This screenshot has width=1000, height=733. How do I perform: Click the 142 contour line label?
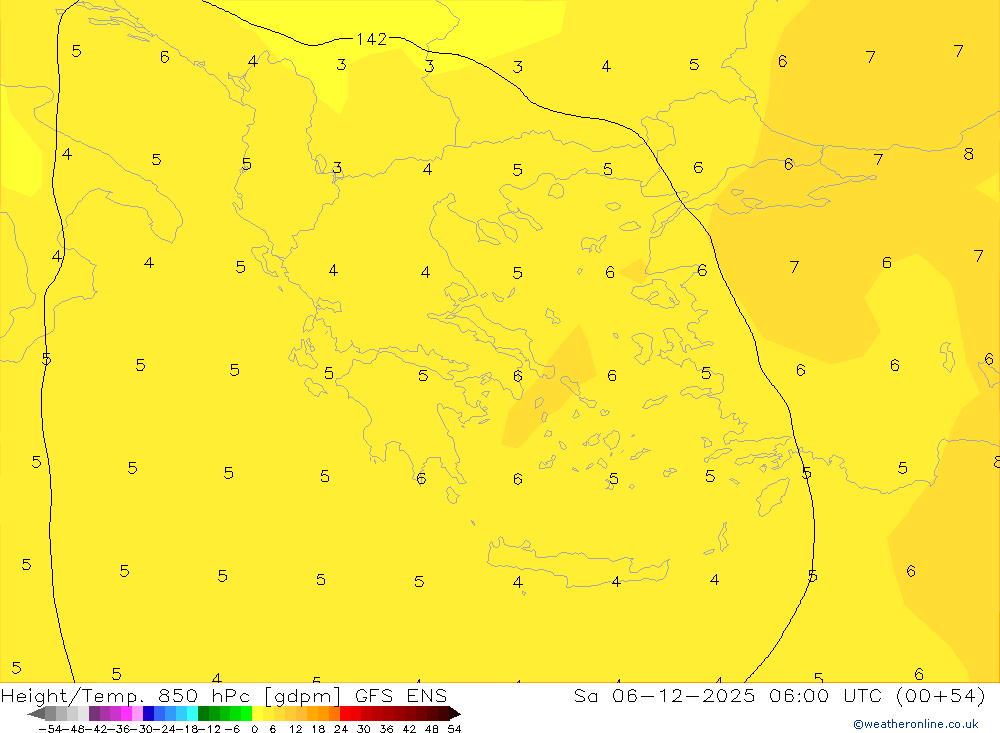click(x=372, y=40)
